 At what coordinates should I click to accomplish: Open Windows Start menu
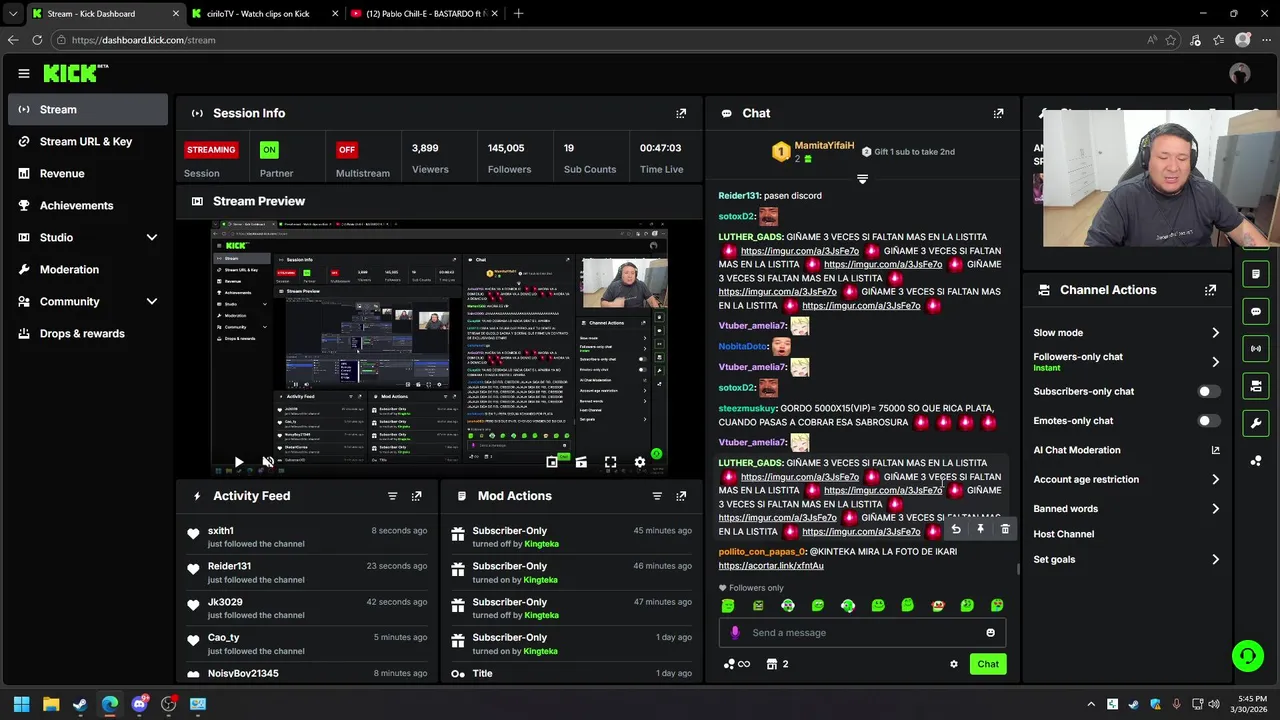pos(21,704)
